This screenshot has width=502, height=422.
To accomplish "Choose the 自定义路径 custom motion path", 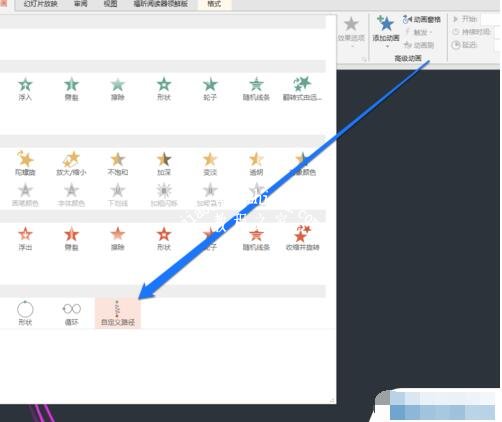I will click(x=118, y=313).
